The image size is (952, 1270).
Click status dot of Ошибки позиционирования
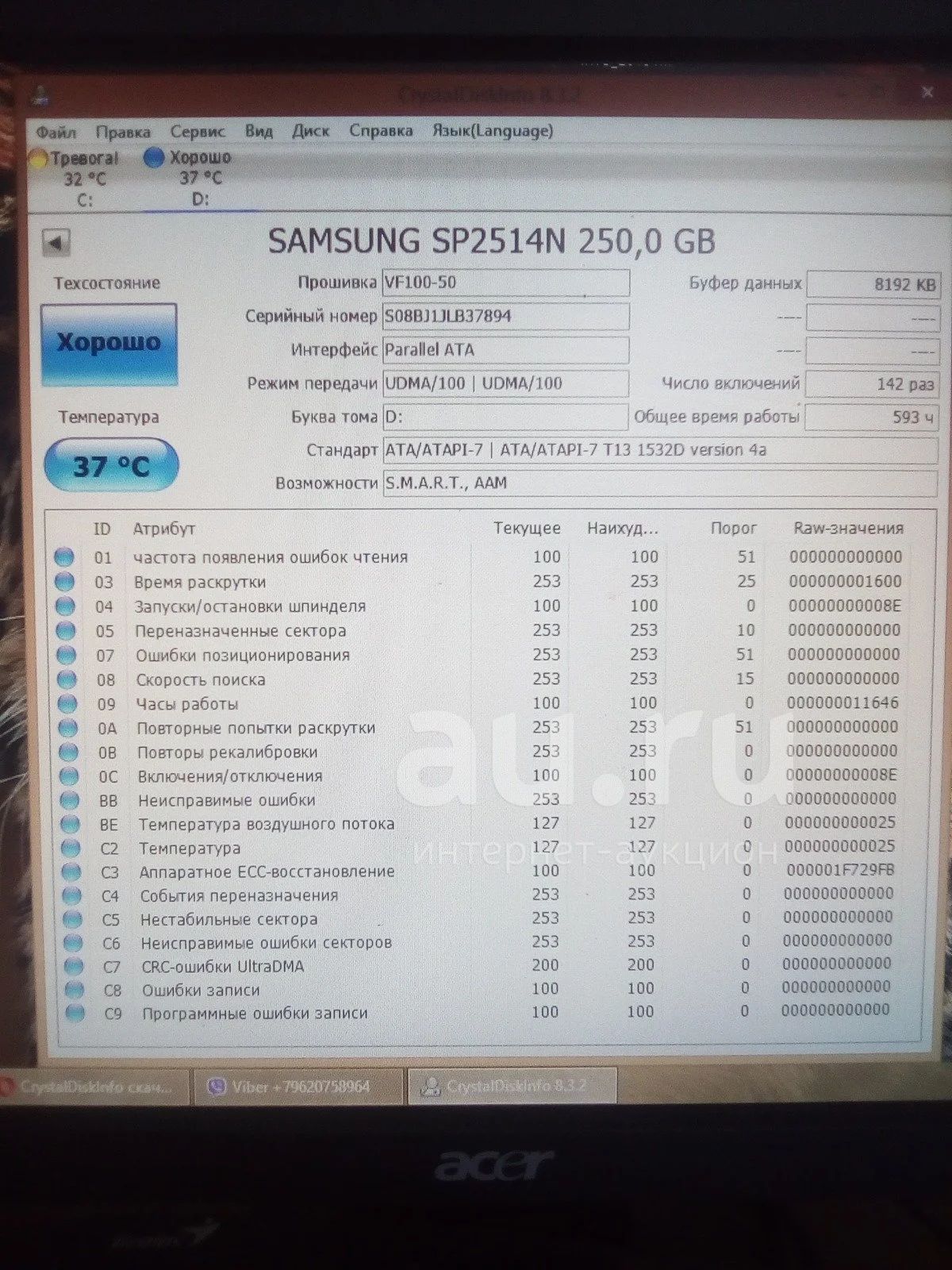(x=66, y=656)
